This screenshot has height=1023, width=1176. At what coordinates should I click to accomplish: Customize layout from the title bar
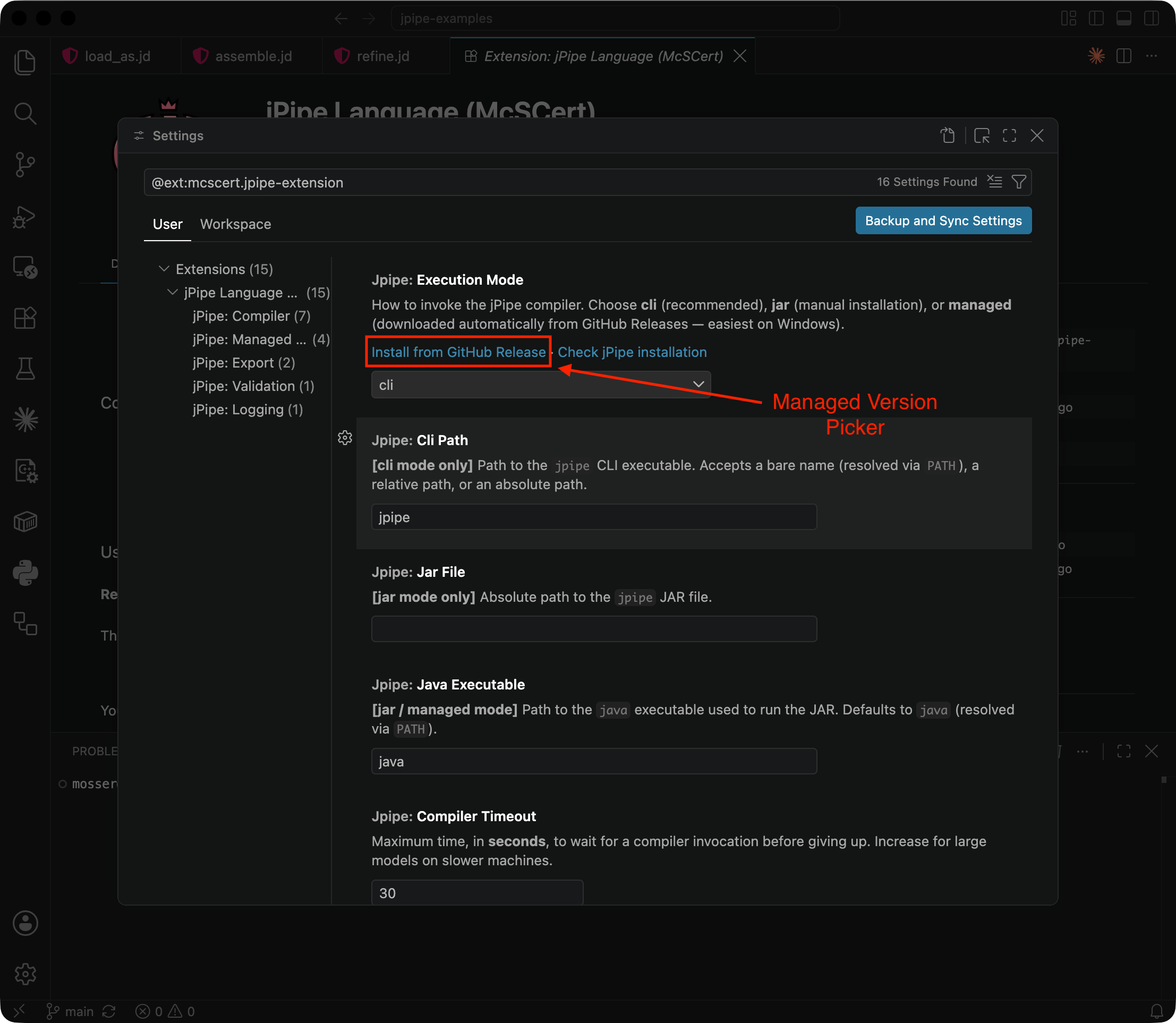point(1069,18)
